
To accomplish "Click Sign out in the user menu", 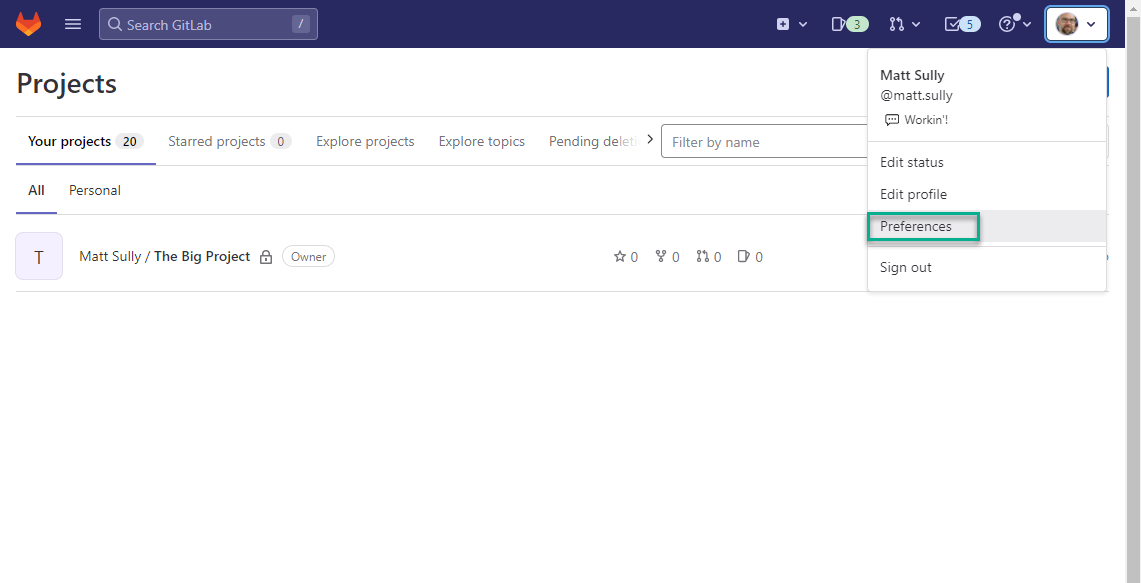I will (905, 267).
